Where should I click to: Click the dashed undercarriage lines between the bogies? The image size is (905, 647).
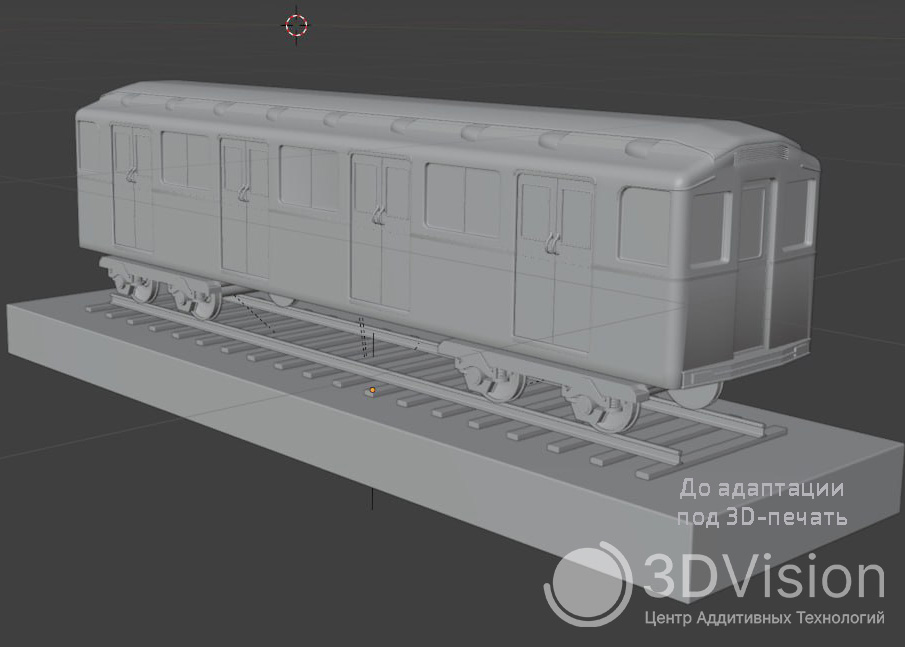pos(365,338)
